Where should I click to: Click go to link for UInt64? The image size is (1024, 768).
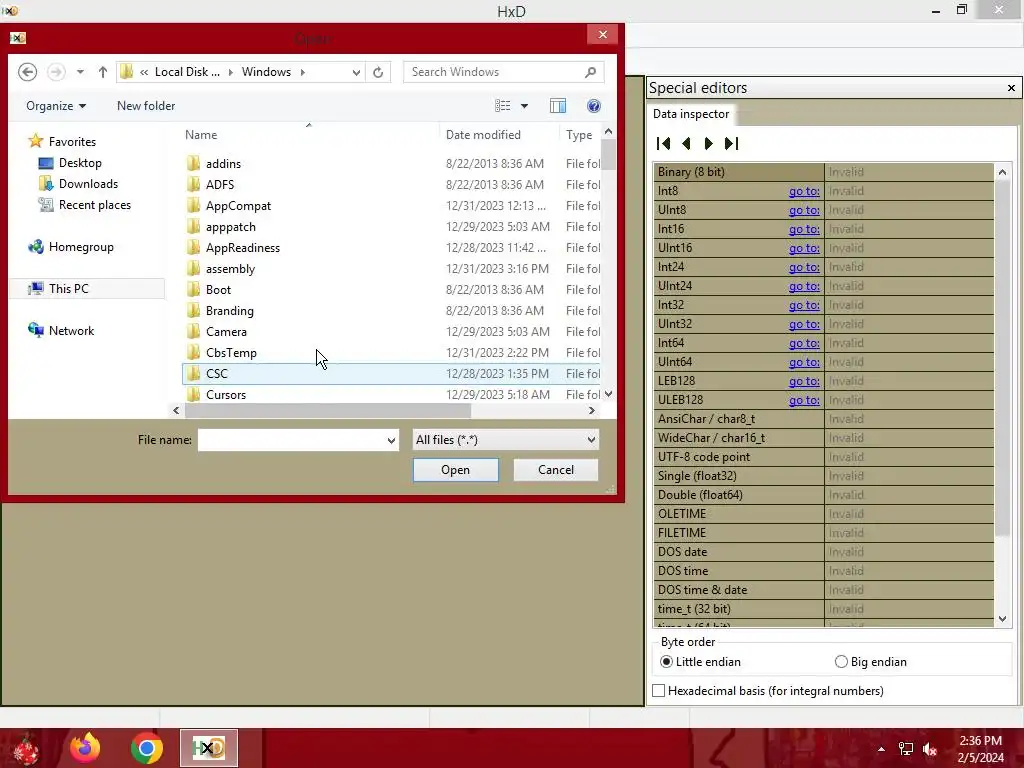point(804,362)
